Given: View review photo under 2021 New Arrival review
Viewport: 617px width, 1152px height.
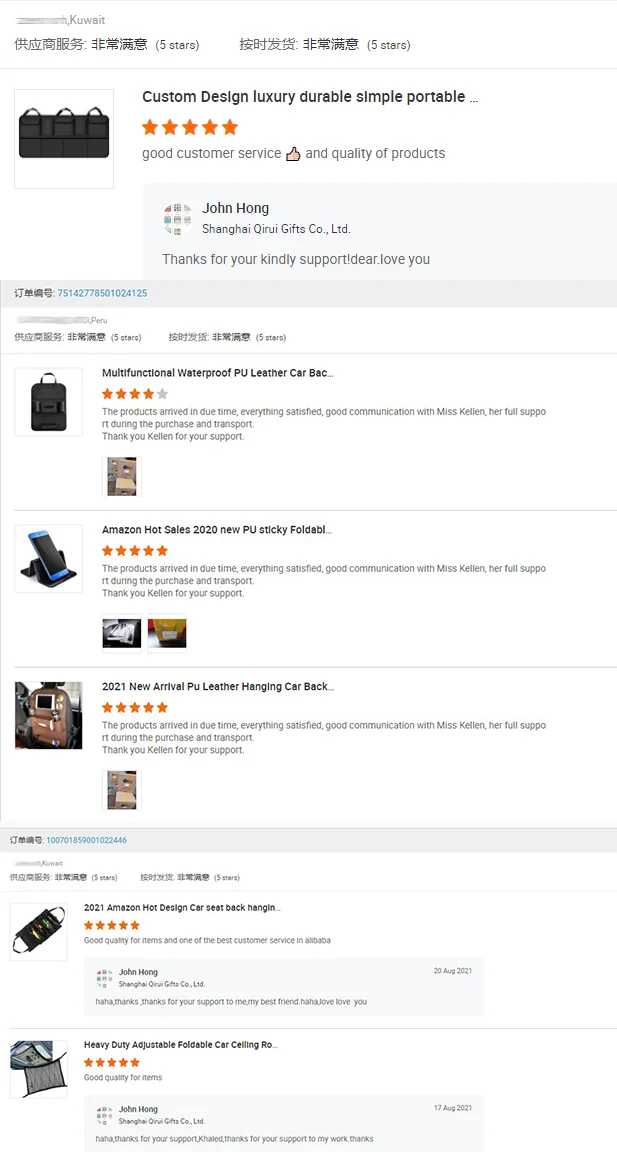Looking at the screenshot, I should coord(122,790).
